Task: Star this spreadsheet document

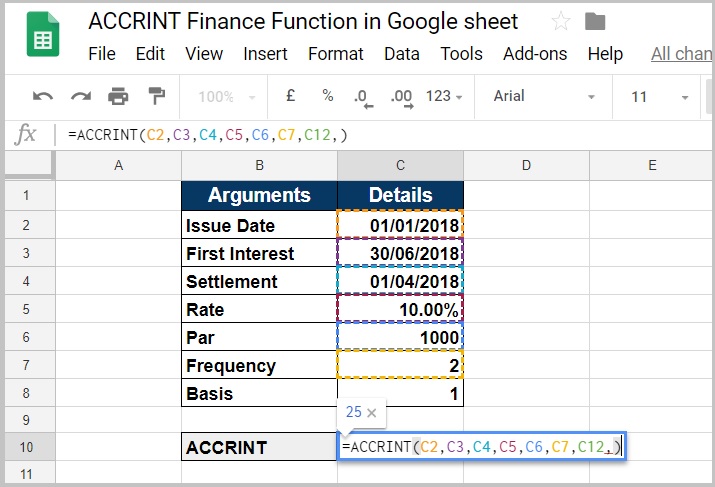Action: tap(561, 22)
